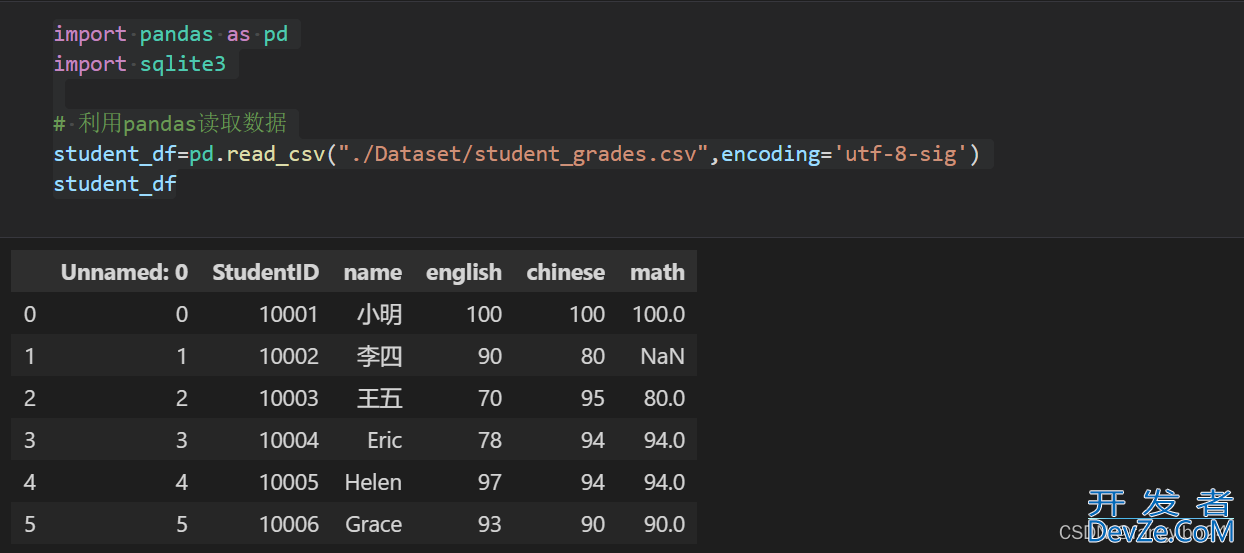
Task: Click english score 97 in Helen's row
Action: coord(490,482)
